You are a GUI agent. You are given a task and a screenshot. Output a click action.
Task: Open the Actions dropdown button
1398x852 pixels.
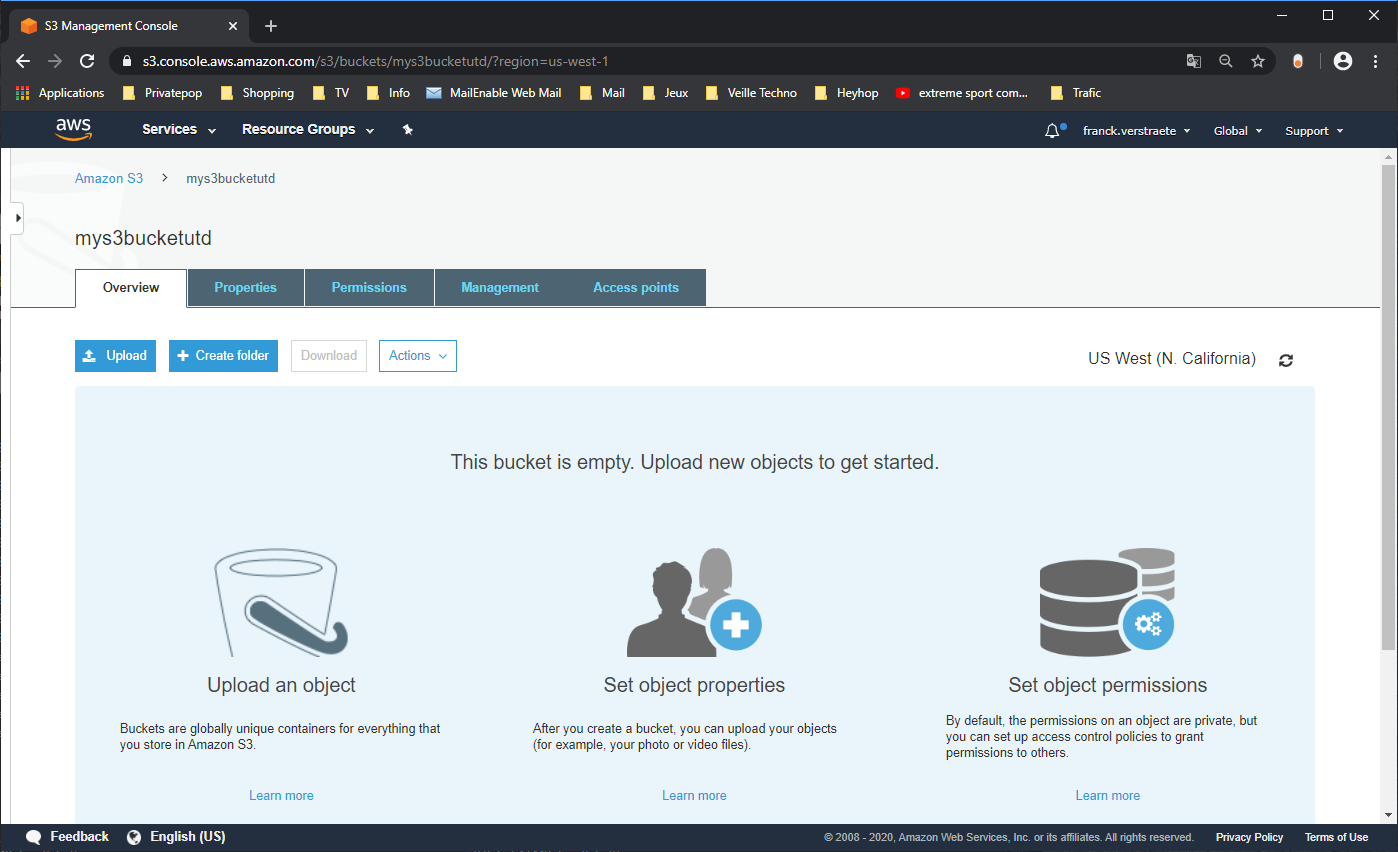click(418, 356)
